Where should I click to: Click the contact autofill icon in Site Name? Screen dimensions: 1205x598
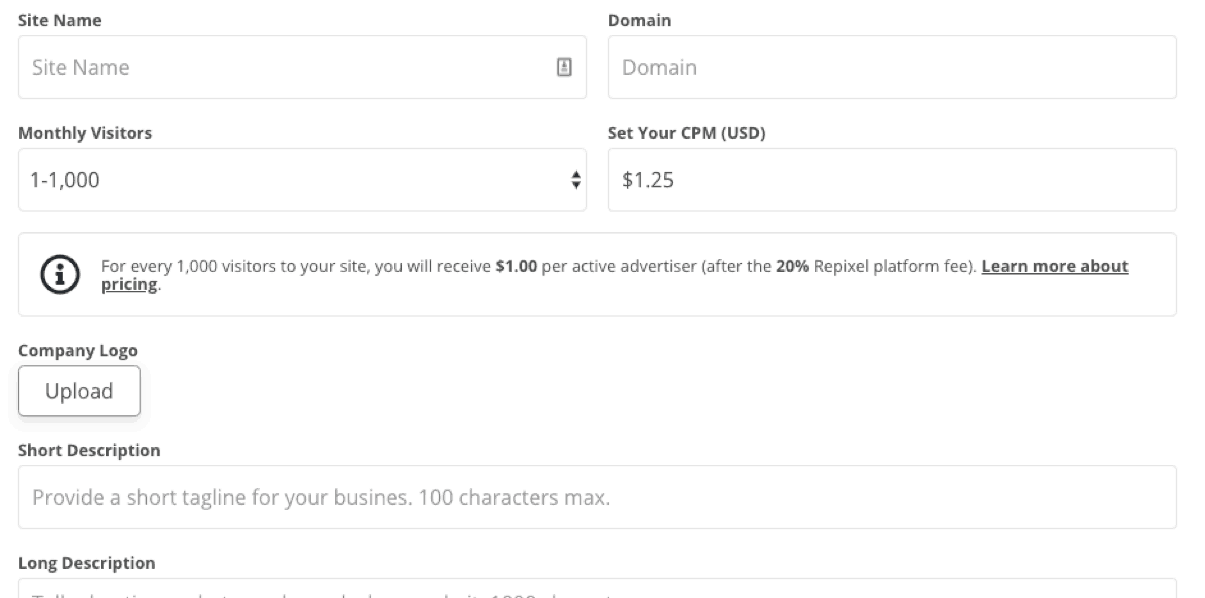[x=564, y=67]
